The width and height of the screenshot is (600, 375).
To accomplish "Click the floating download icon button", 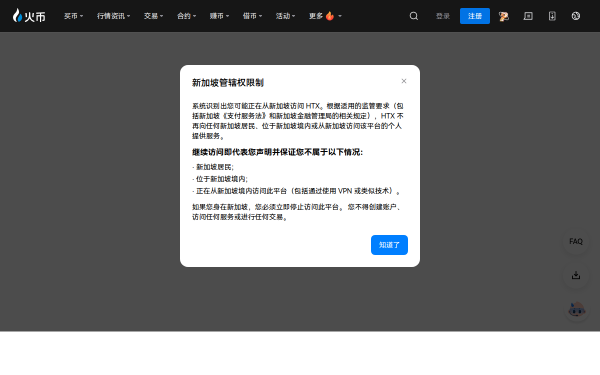I will pos(576,276).
